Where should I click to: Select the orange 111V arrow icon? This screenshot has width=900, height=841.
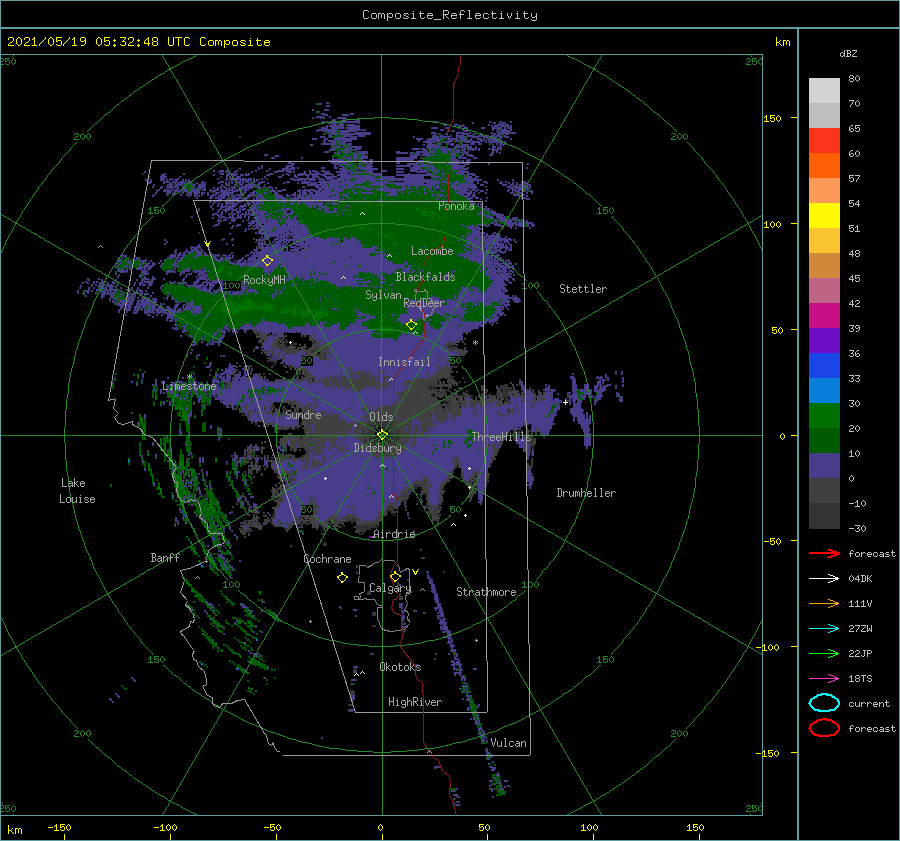(824, 603)
